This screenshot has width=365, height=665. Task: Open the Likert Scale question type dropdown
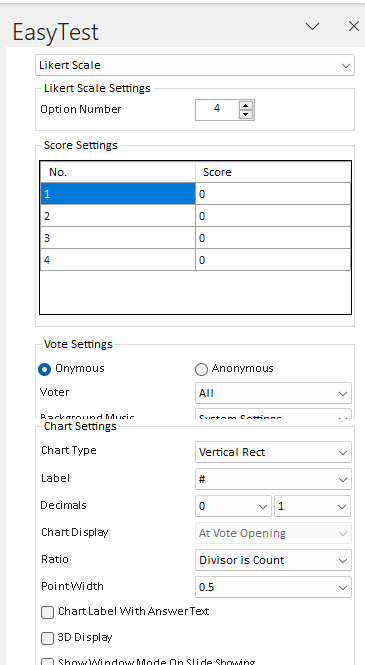point(195,65)
